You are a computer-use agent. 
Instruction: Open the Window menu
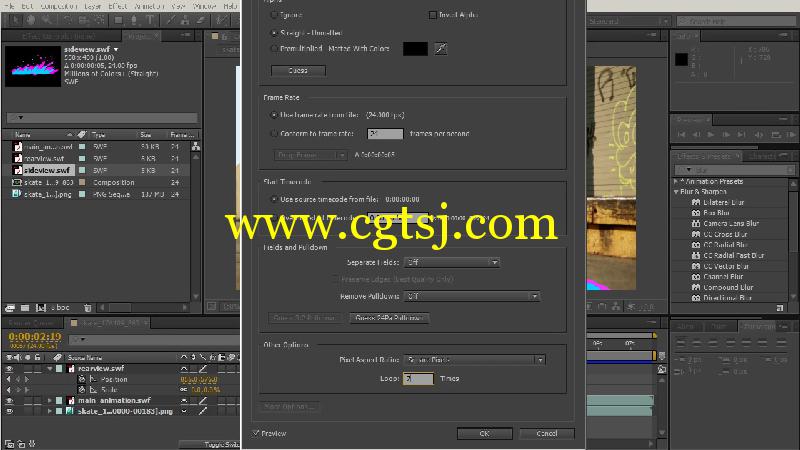(205, 6)
